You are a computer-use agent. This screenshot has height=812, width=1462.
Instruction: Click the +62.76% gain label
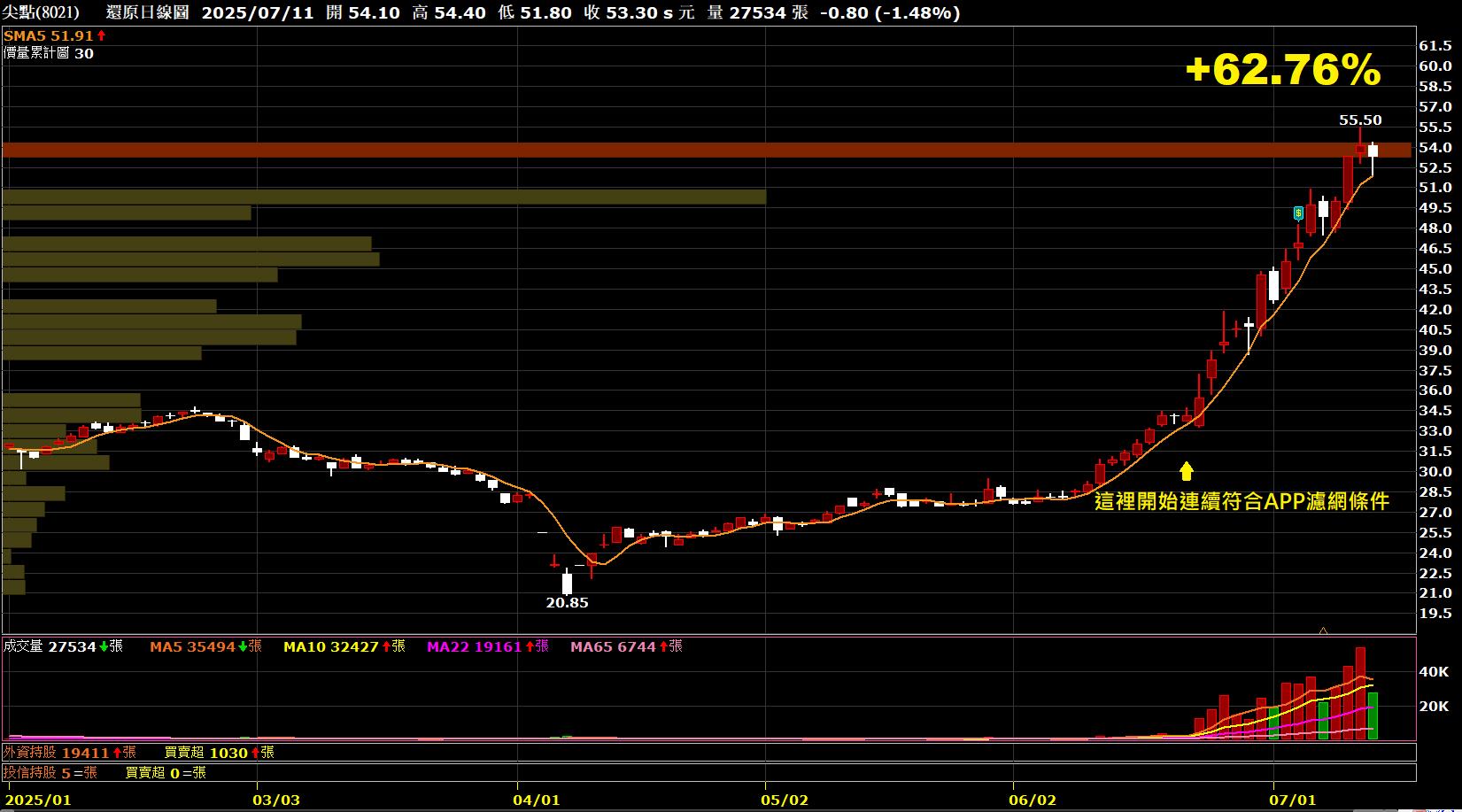(x=1282, y=70)
